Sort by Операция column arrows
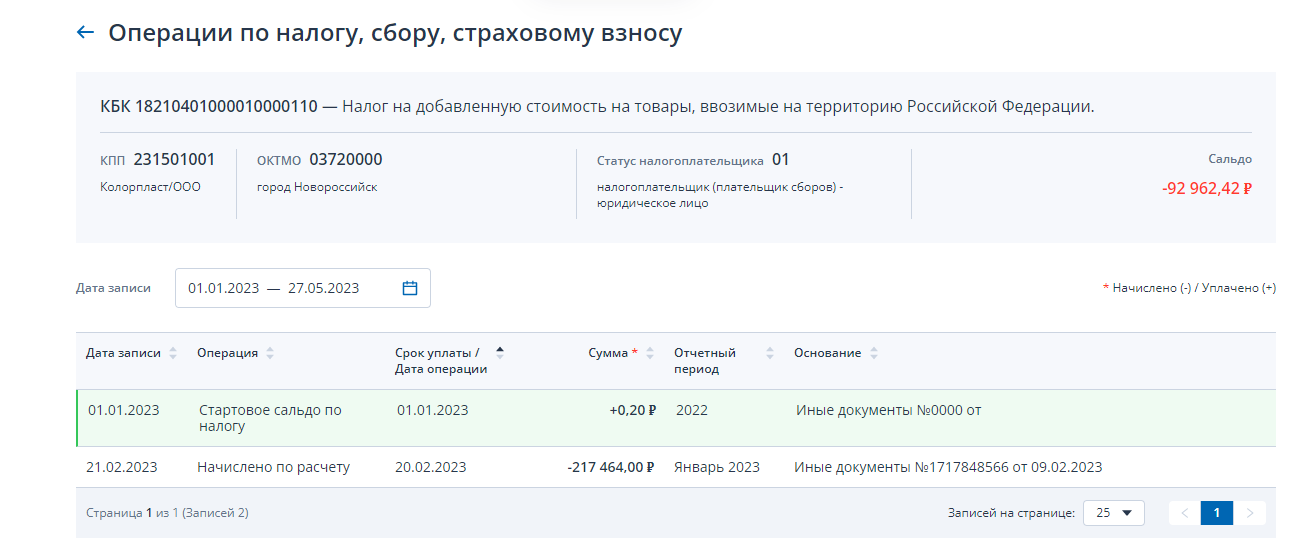The image size is (1306, 554). 270,353
